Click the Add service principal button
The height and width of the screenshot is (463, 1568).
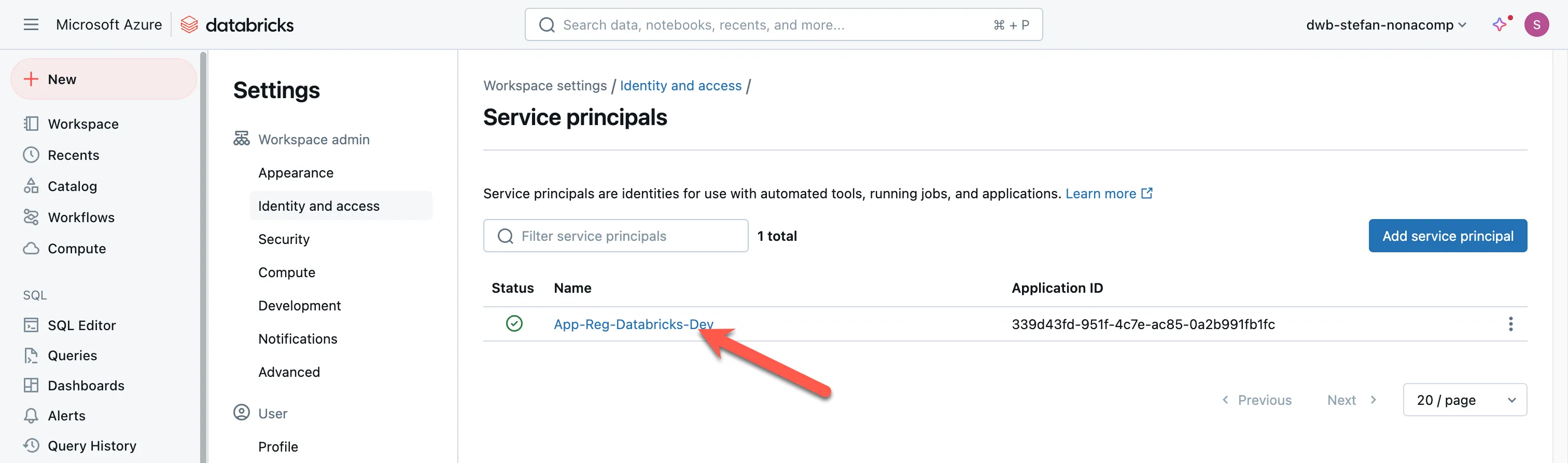[1447, 236]
